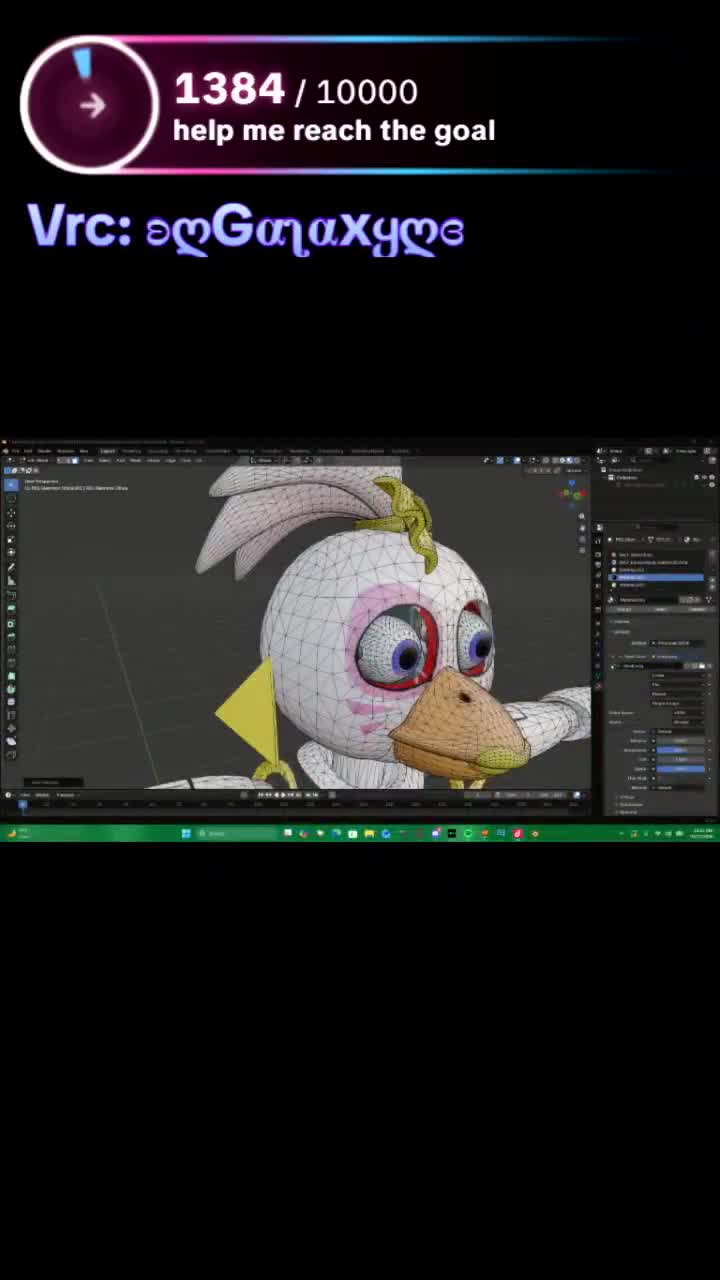Open the Window menu

[x=66, y=451]
